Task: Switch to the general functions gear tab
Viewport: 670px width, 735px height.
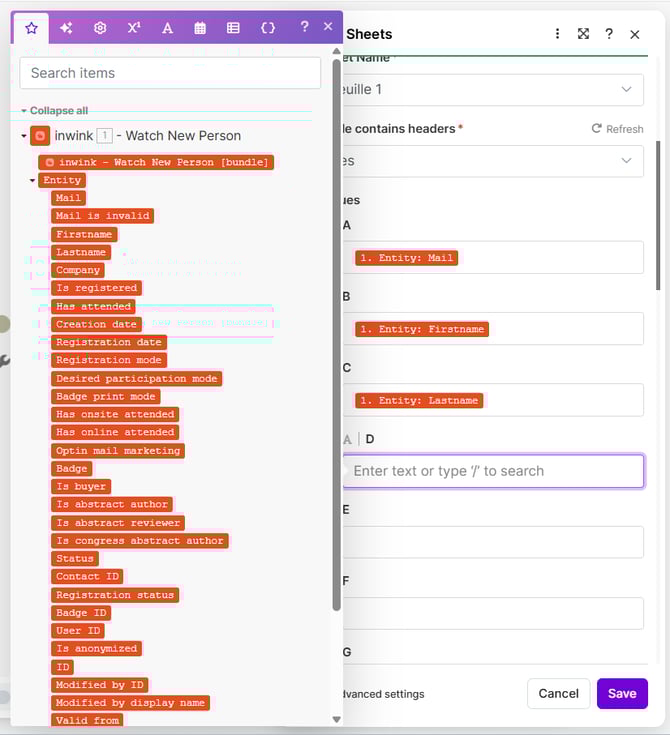Action: [x=100, y=28]
